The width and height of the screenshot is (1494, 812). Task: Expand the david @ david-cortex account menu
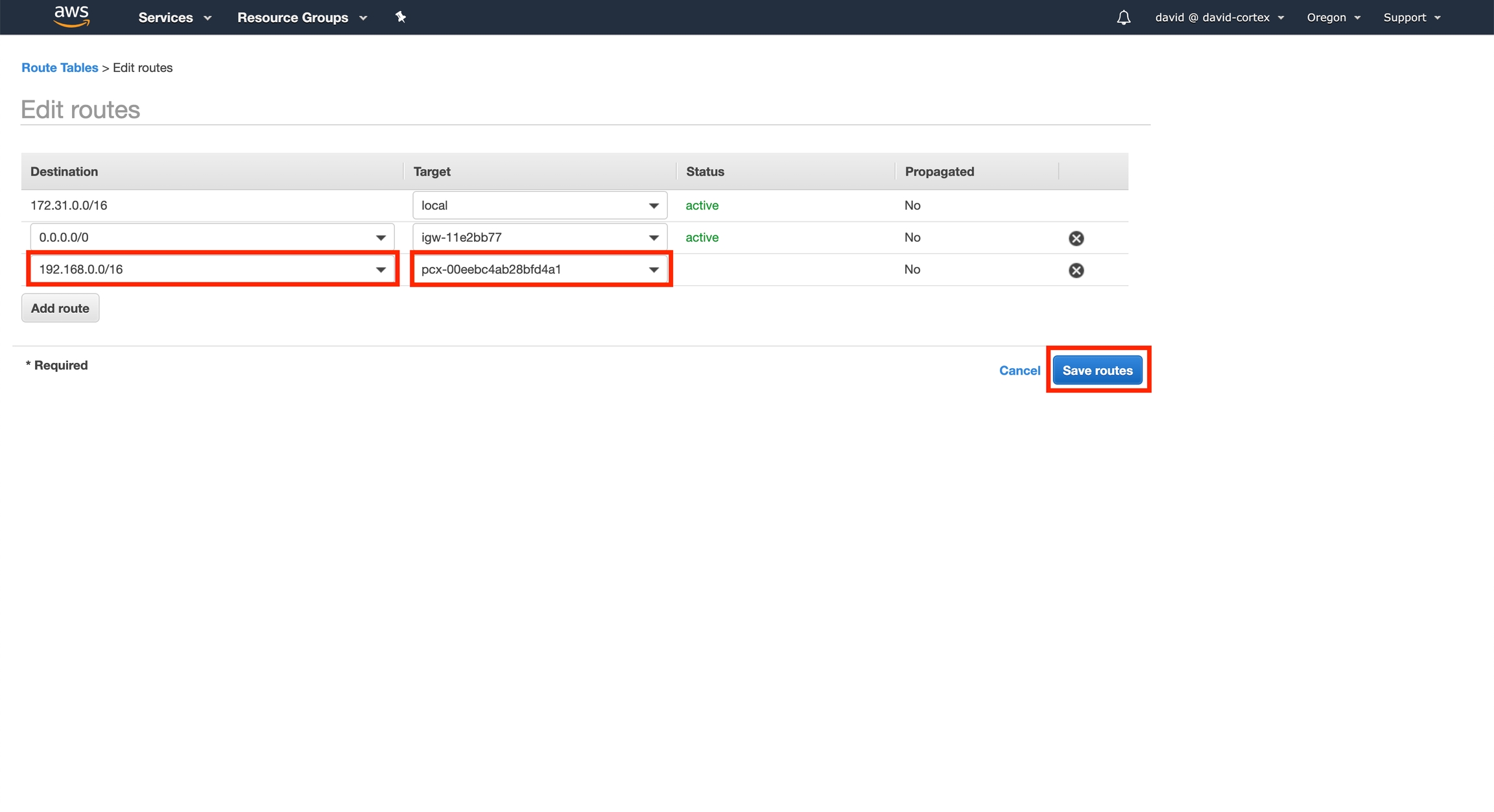click(1219, 17)
